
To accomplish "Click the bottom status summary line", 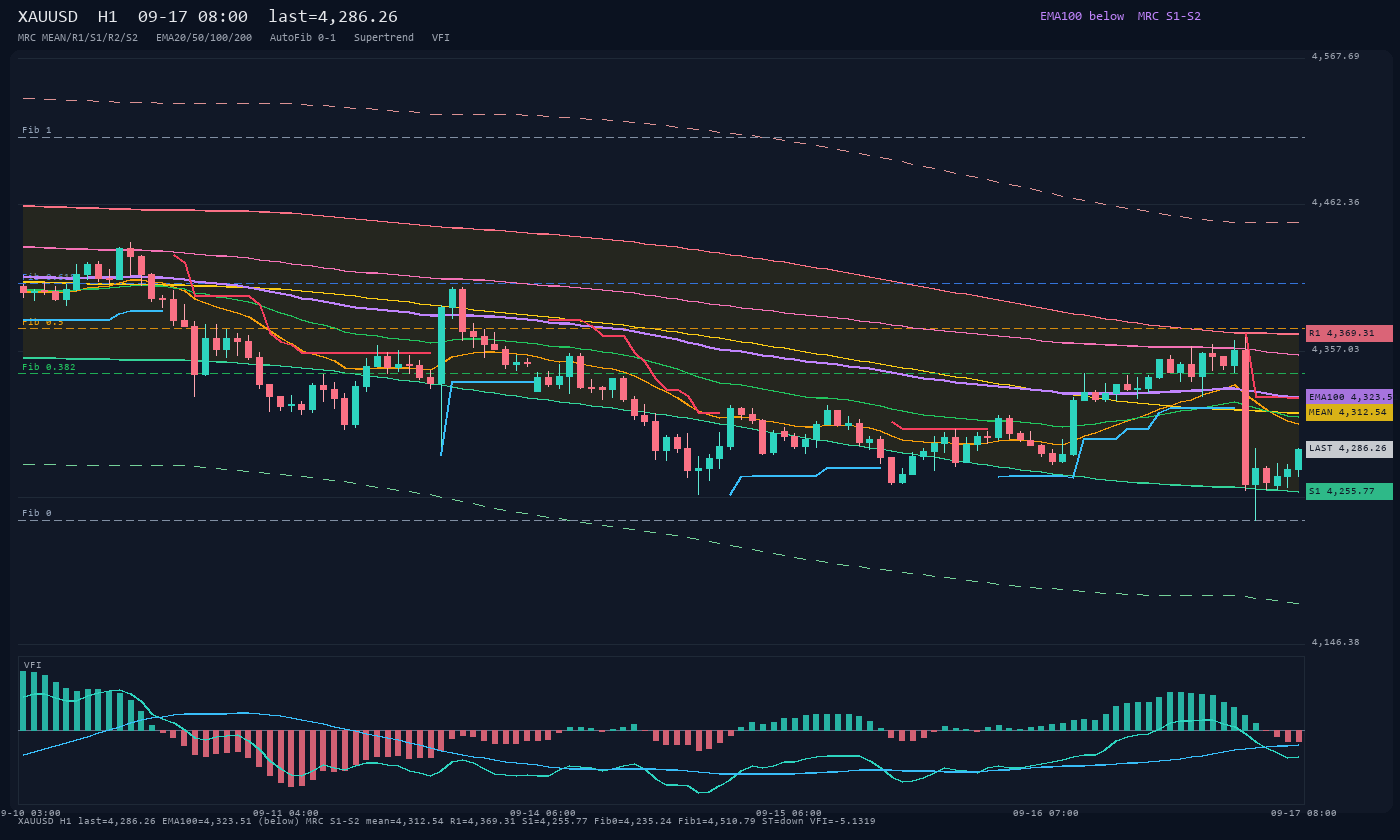I will (x=447, y=821).
